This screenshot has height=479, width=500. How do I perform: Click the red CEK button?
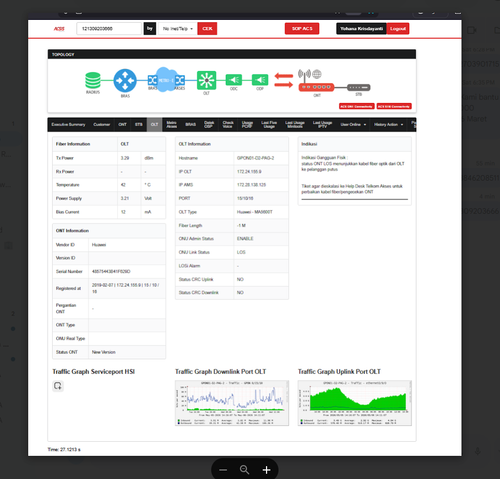(x=207, y=29)
